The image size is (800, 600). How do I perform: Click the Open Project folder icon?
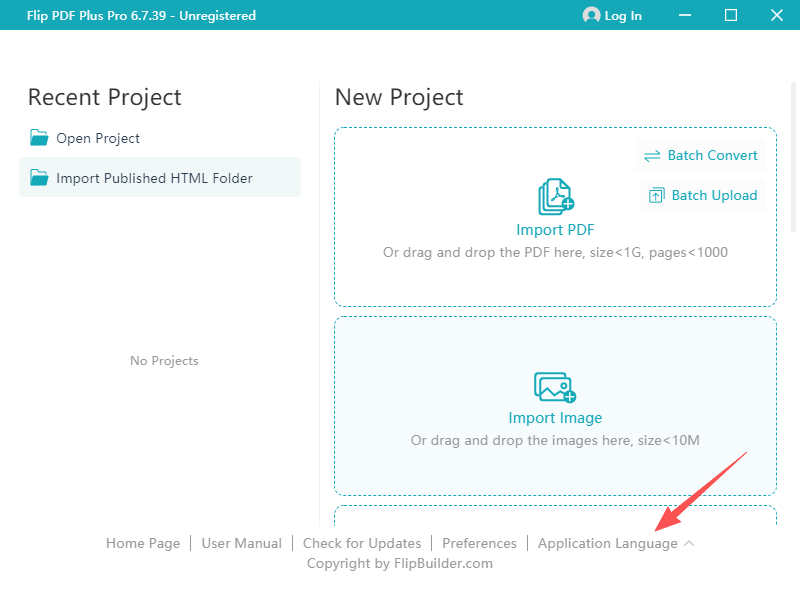point(39,138)
